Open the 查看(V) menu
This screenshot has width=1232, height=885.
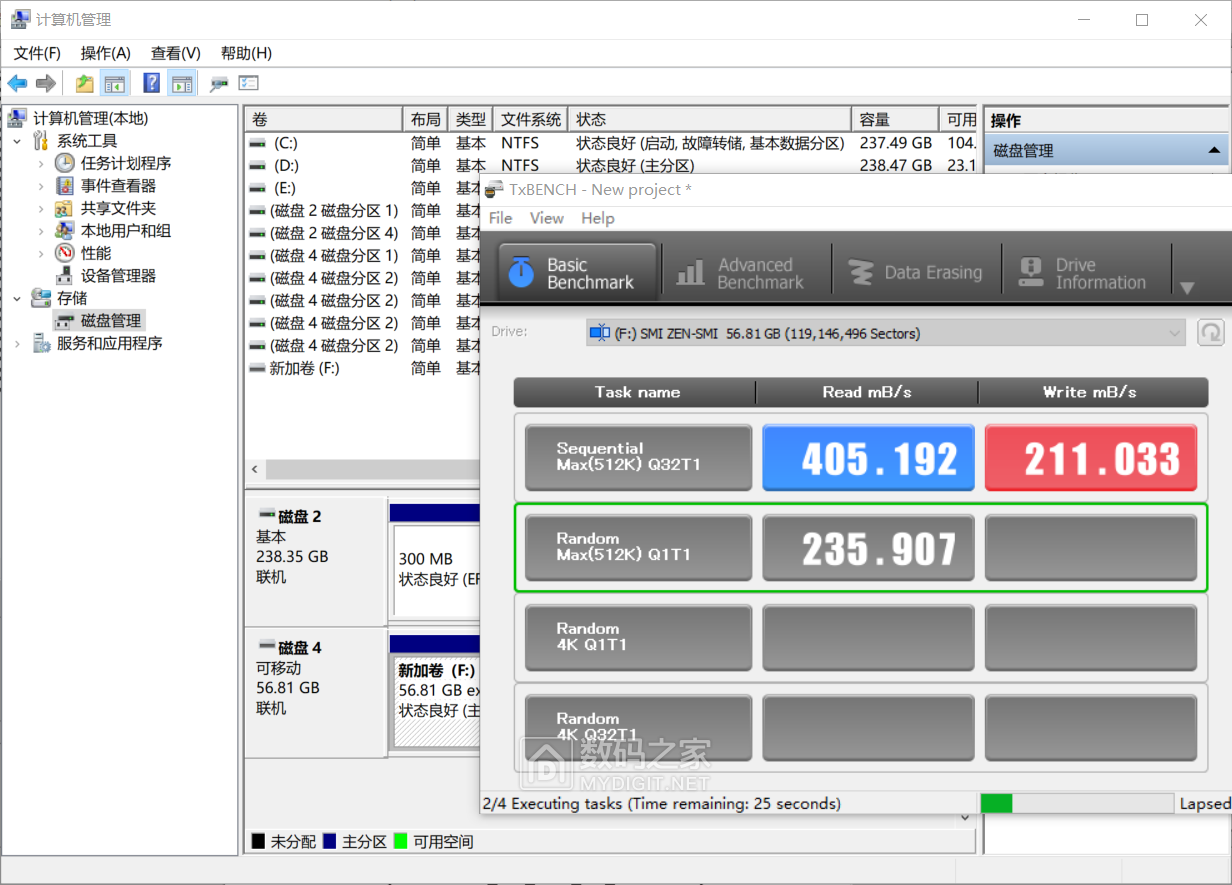click(x=175, y=53)
